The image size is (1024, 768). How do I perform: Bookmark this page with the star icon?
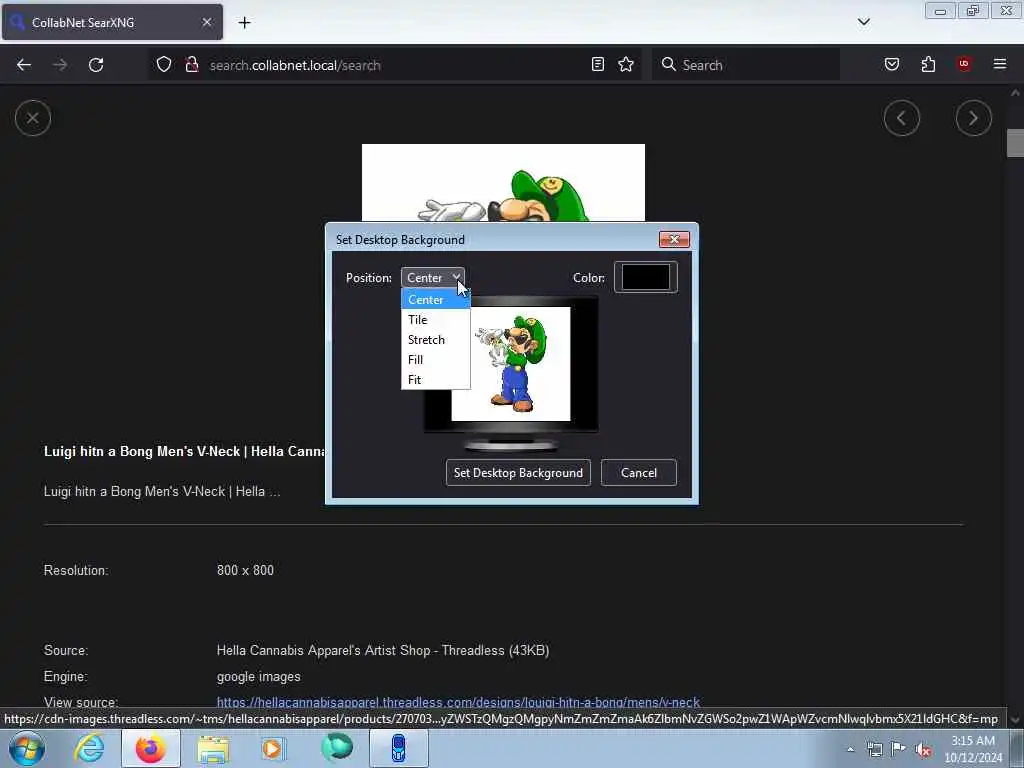coord(626,64)
